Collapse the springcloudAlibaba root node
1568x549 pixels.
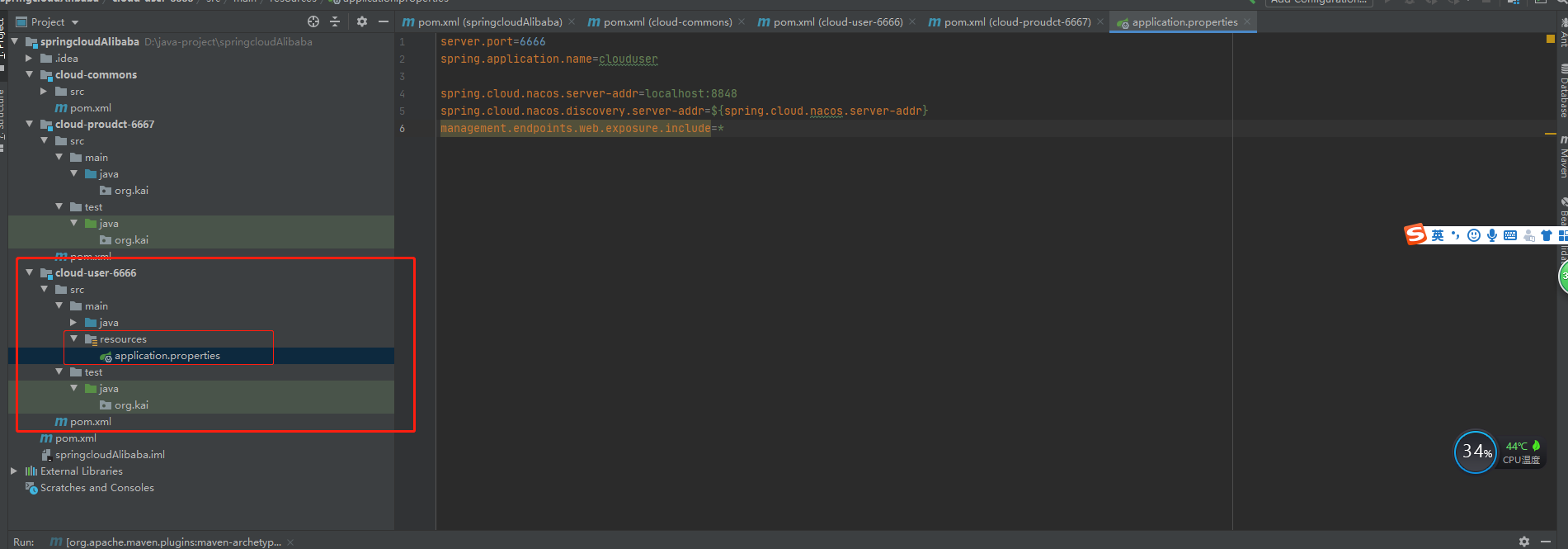click(15, 41)
